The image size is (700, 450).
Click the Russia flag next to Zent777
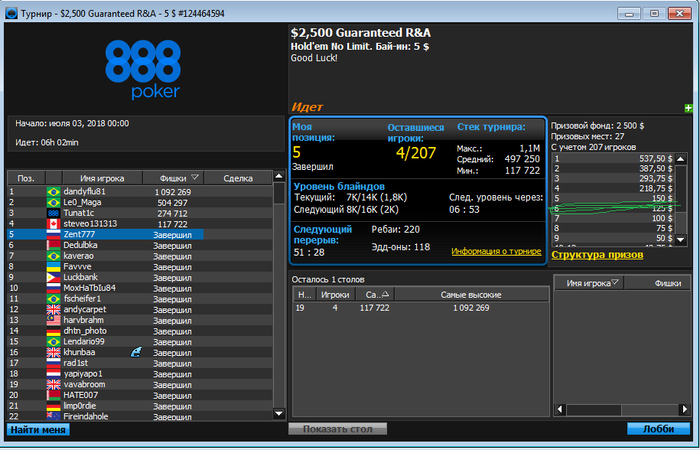(x=54, y=235)
